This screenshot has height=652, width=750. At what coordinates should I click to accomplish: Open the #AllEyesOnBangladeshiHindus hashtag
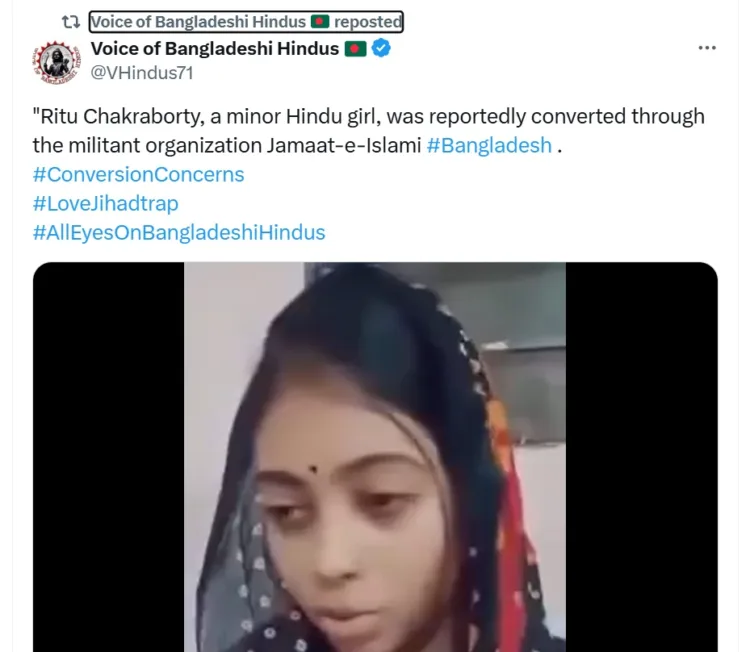click(179, 233)
